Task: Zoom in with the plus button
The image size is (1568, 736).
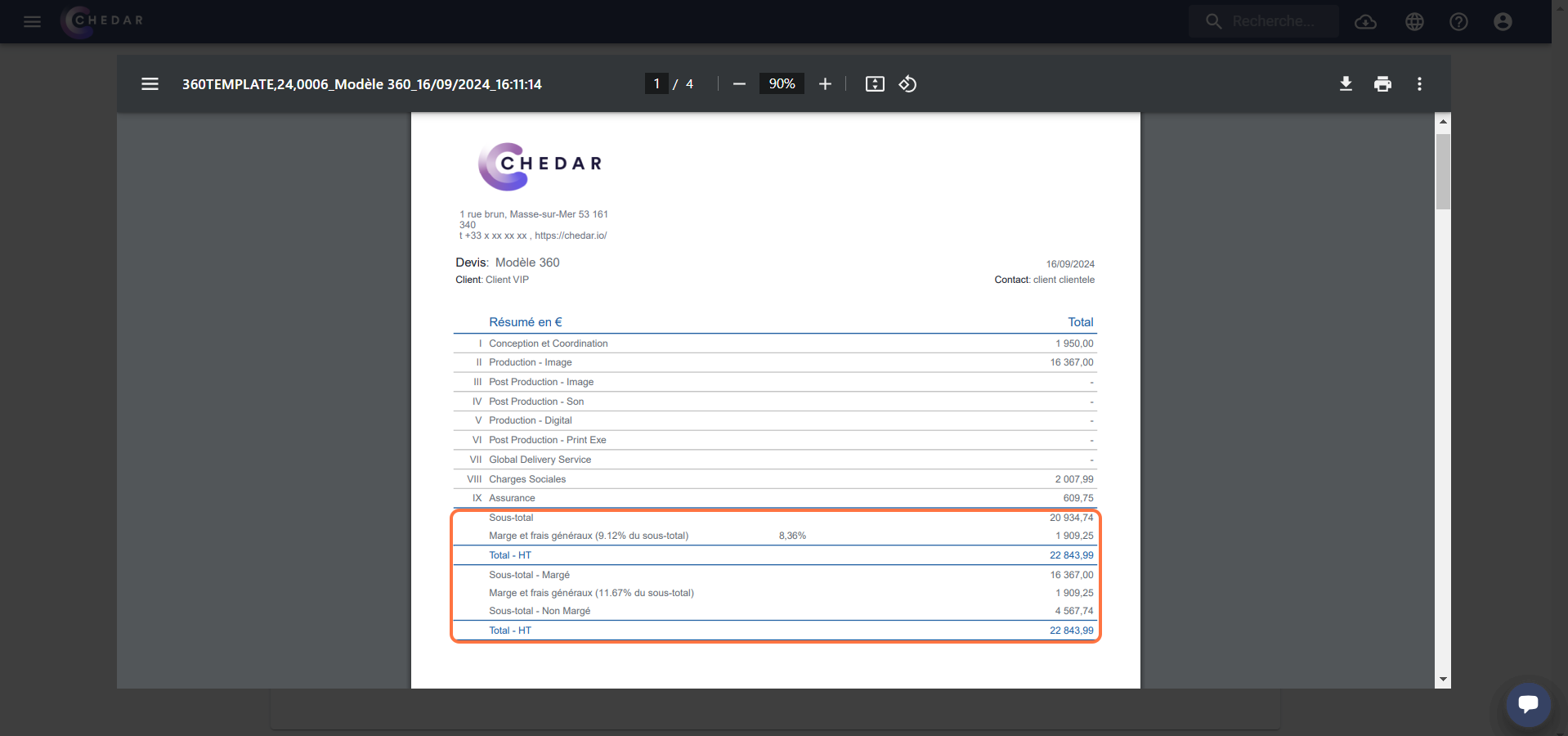Action: tap(826, 84)
